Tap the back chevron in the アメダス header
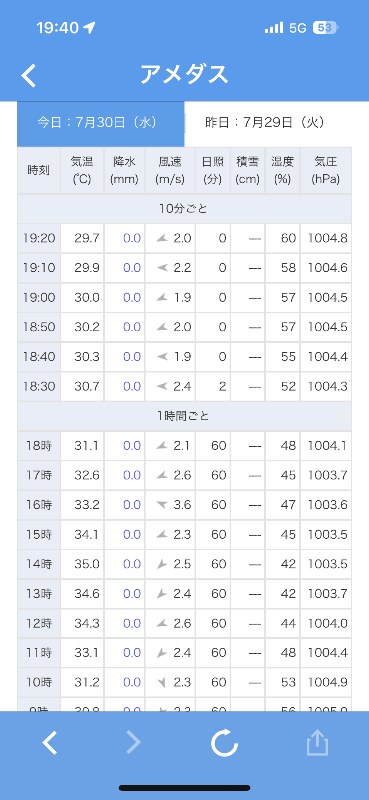 [29, 76]
